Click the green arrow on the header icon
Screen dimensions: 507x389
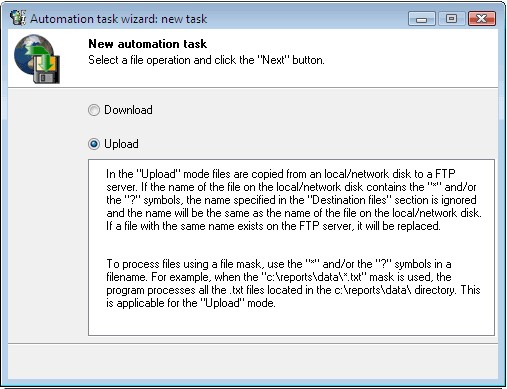[x=40, y=57]
